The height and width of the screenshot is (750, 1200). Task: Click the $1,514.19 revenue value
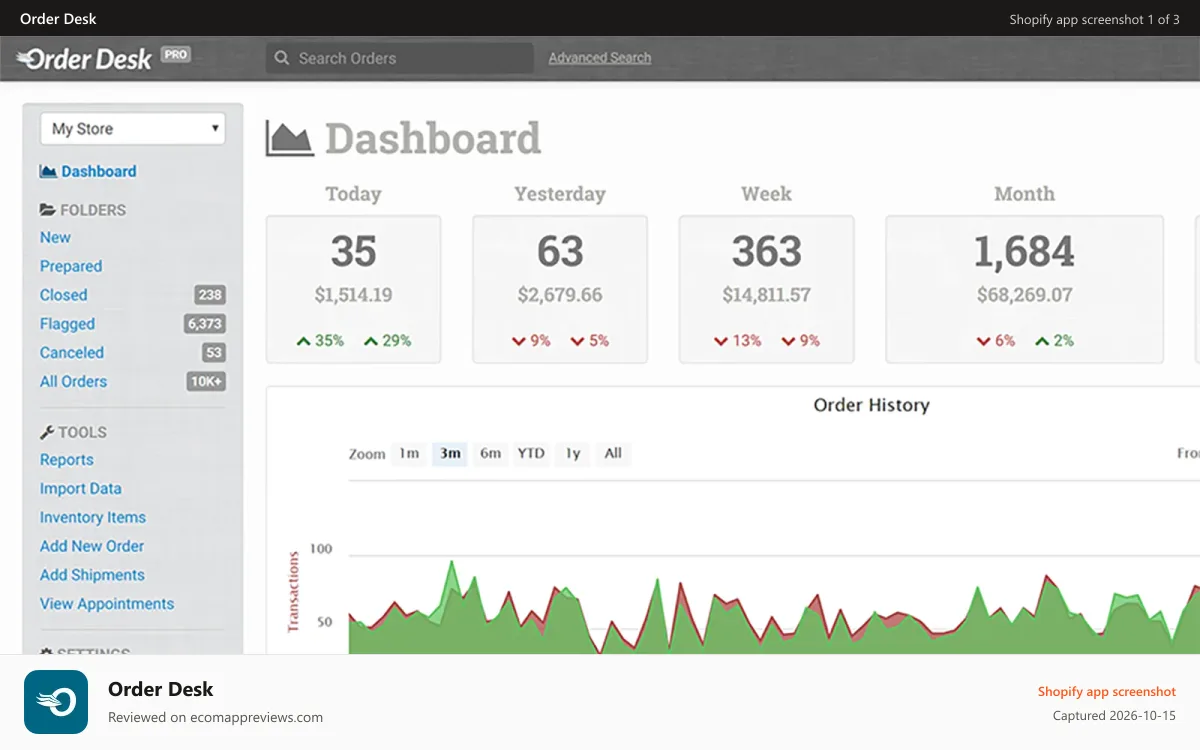353,295
